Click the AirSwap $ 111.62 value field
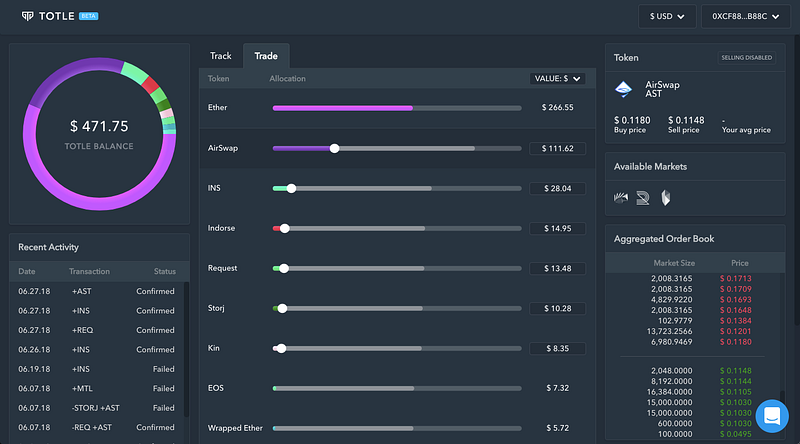The width and height of the screenshot is (800, 444). click(557, 149)
